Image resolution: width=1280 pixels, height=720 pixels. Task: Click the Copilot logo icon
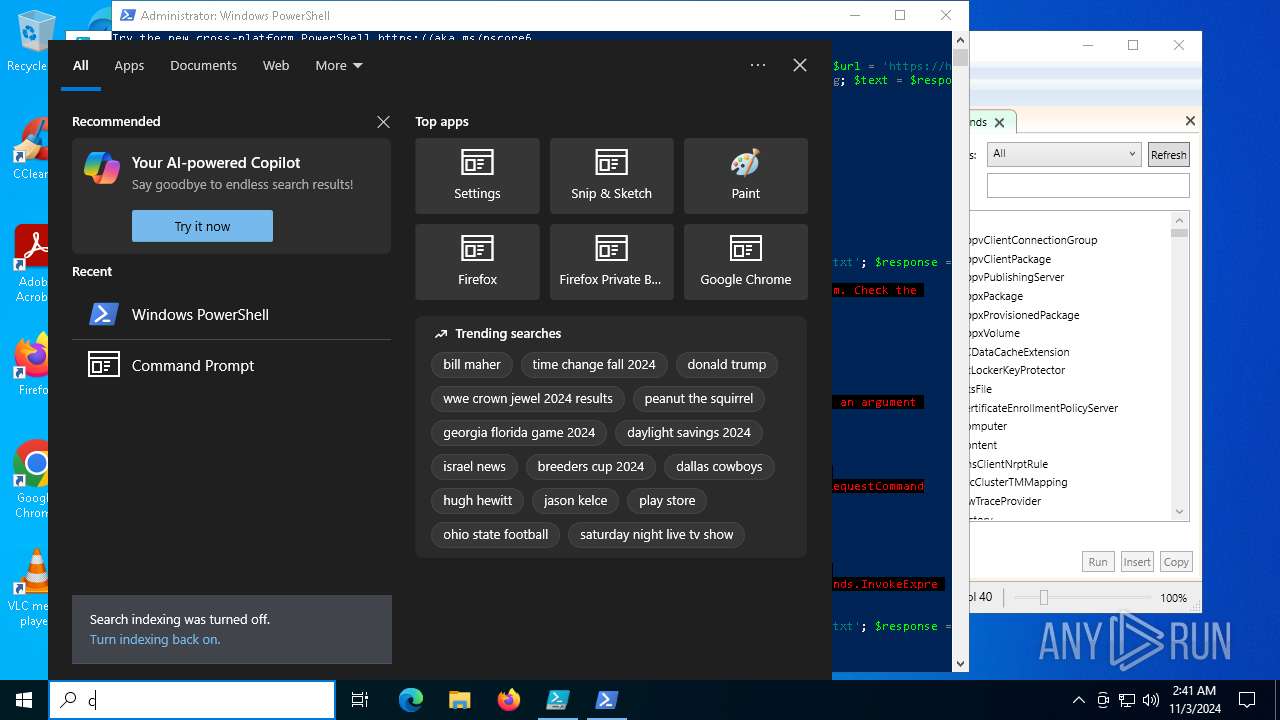pyautogui.click(x=102, y=168)
